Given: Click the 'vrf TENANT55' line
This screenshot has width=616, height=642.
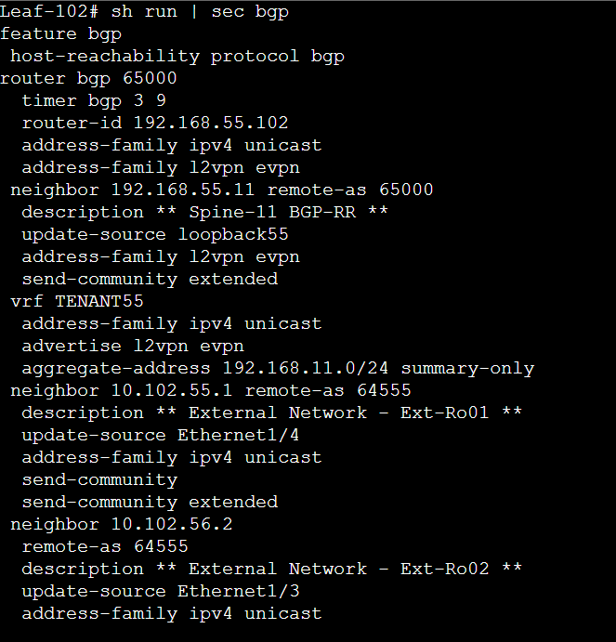Looking at the screenshot, I should pyautogui.click(x=77, y=301).
